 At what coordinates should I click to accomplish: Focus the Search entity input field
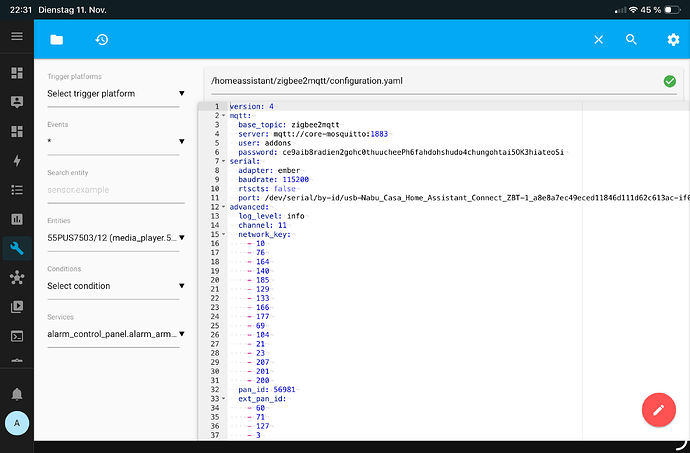116,190
